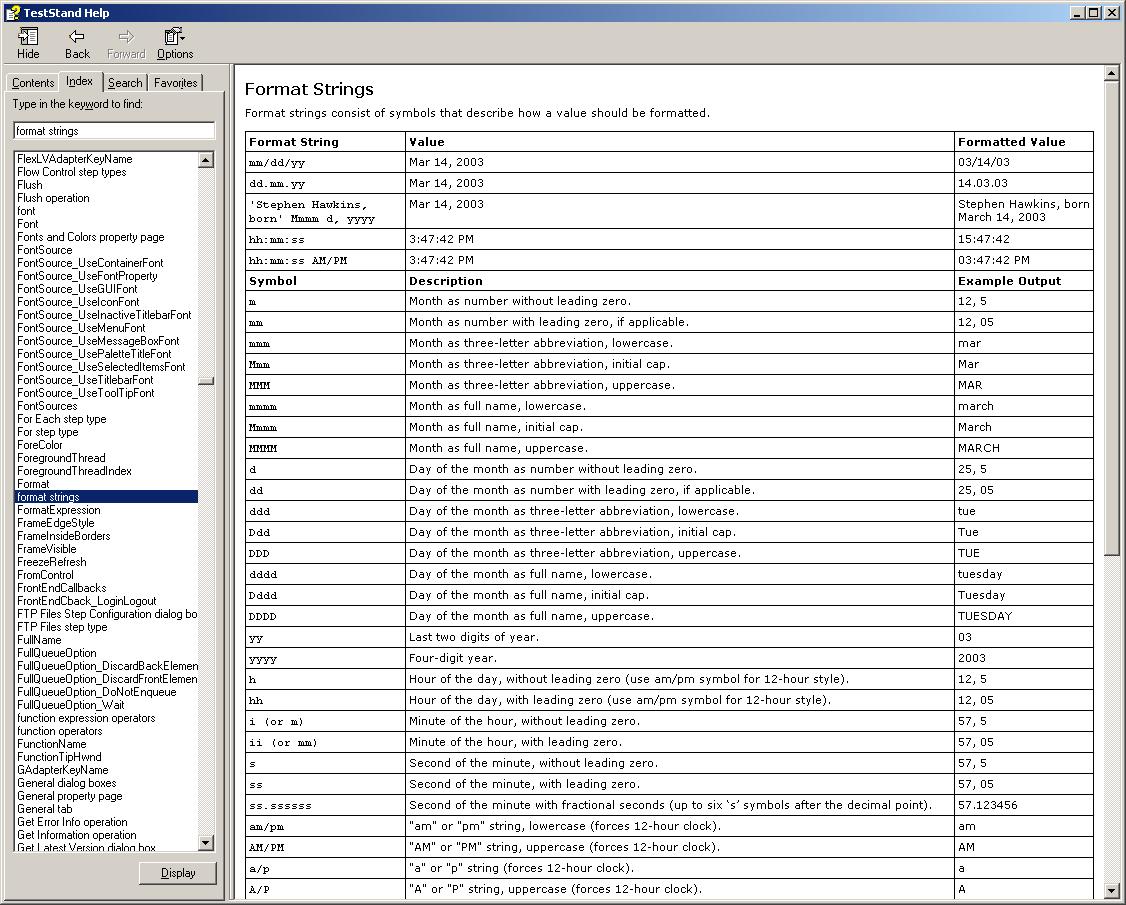
Task: Click the 'TUESDAY' example output cell
Action: coord(1024,616)
